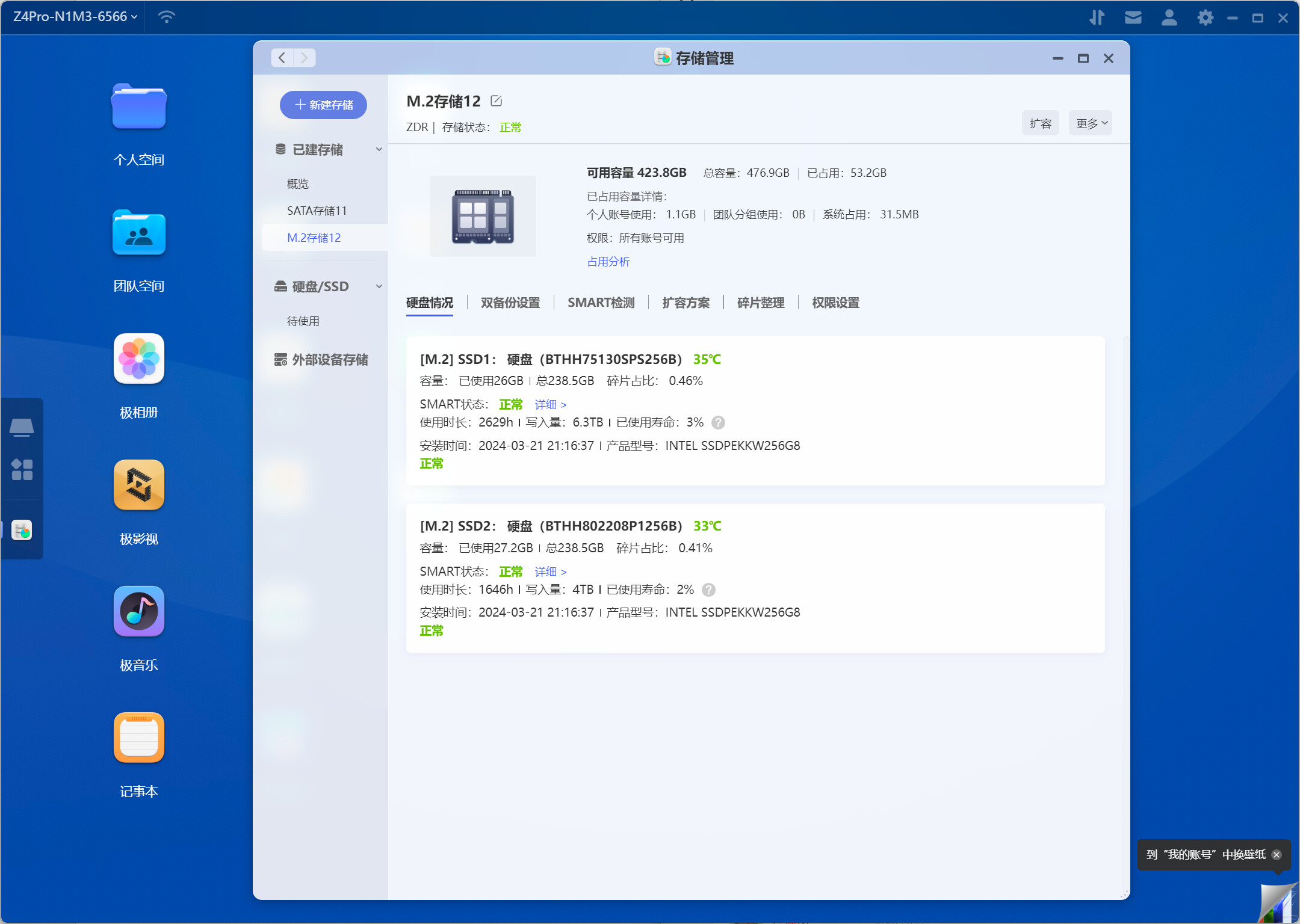This screenshot has height=924, width=1300.
Task: Open the mail messages icon in top bar
Action: pos(1133,17)
